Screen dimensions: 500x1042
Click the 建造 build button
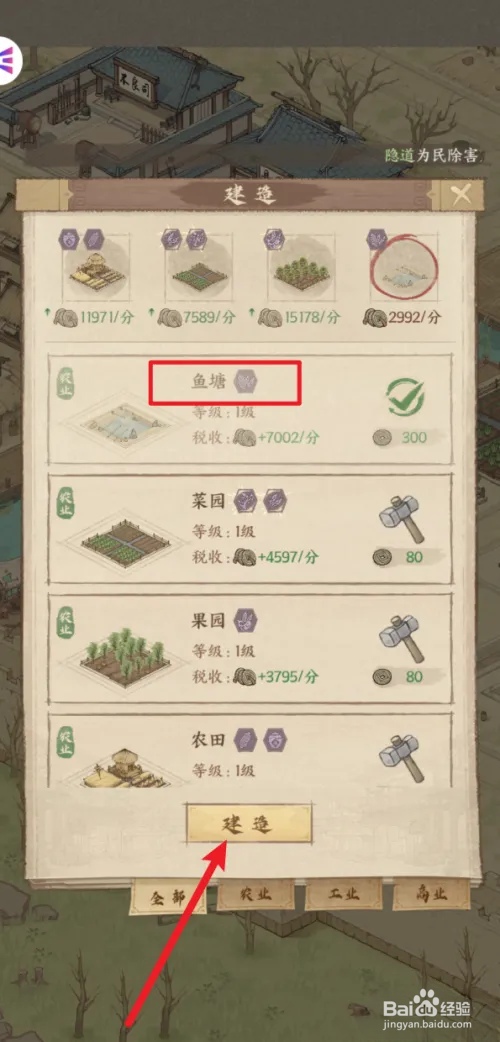pyautogui.click(x=249, y=824)
